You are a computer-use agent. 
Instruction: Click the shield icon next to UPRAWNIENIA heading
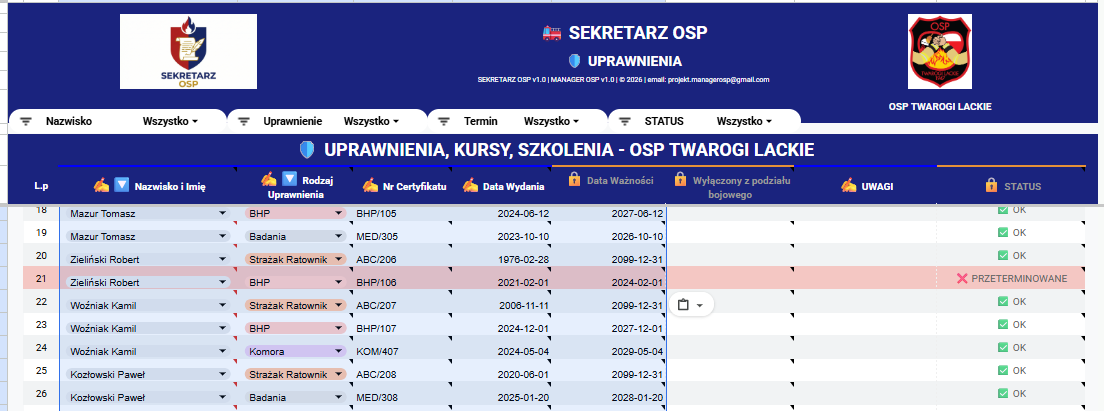tap(575, 61)
